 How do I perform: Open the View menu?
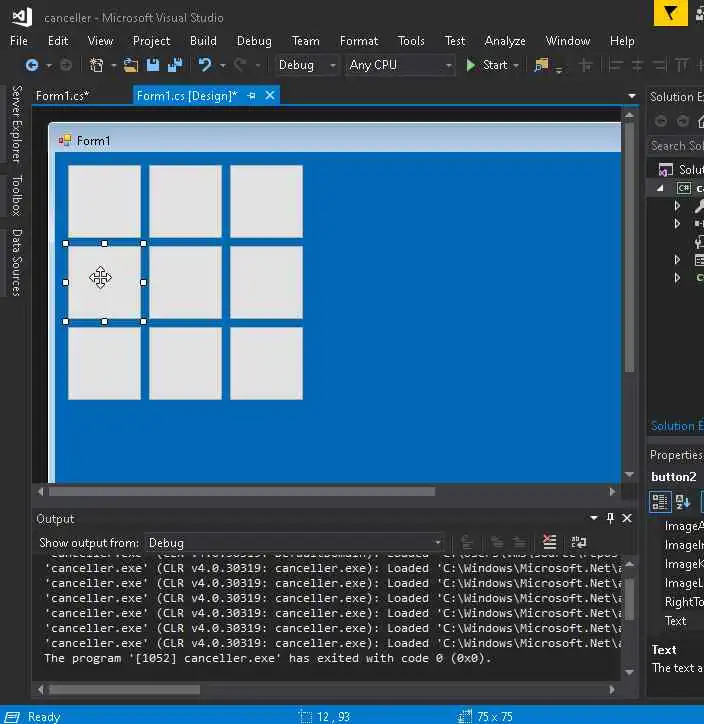coord(100,41)
